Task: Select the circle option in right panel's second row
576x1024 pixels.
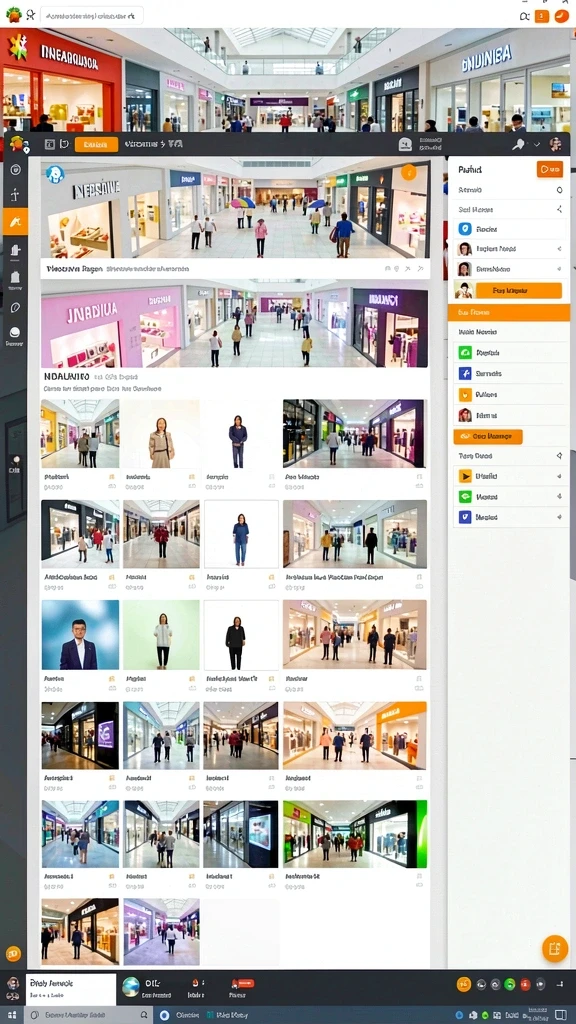Action: 559,190
